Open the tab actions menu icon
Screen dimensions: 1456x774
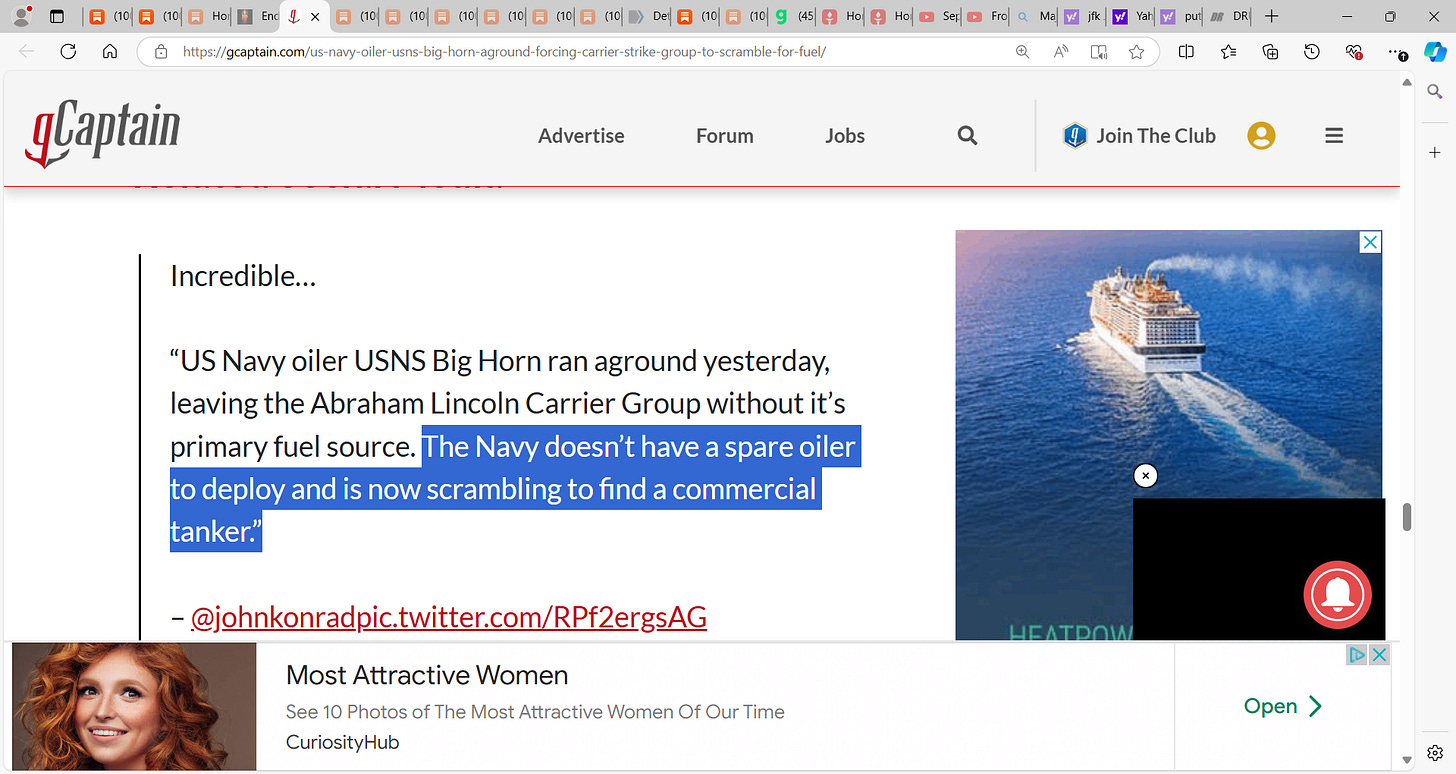tap(56, 16)
